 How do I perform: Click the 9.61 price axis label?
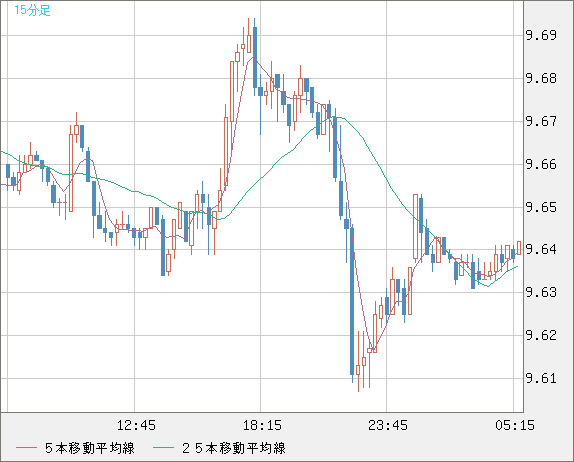541,378
